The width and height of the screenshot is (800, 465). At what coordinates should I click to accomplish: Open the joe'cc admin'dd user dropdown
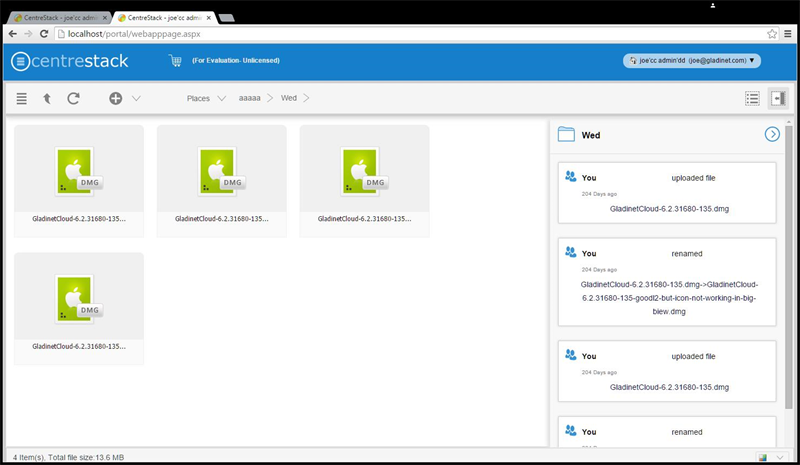click(x=692, y=60)
